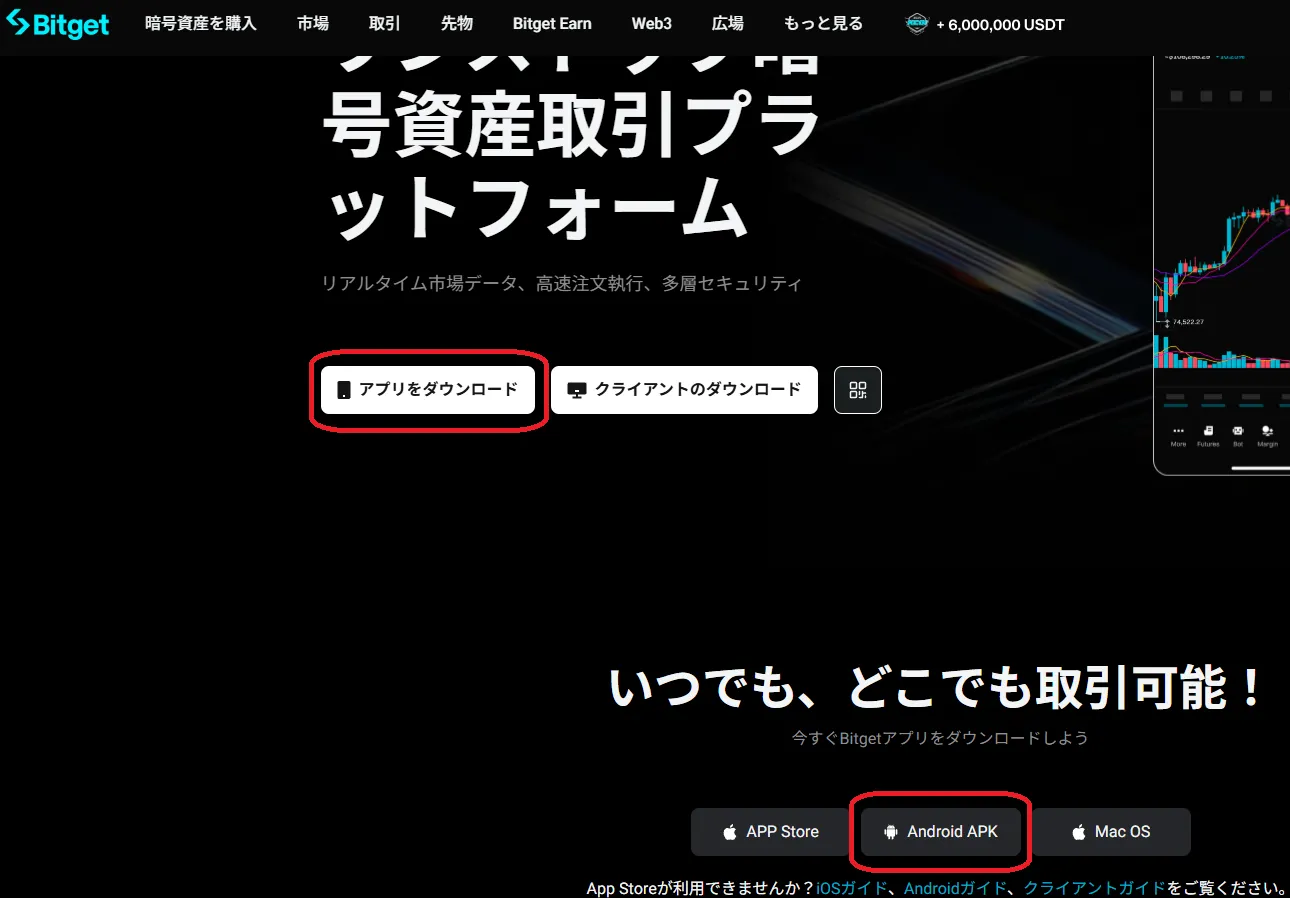Open the 取引 menu item

(385, 24)
